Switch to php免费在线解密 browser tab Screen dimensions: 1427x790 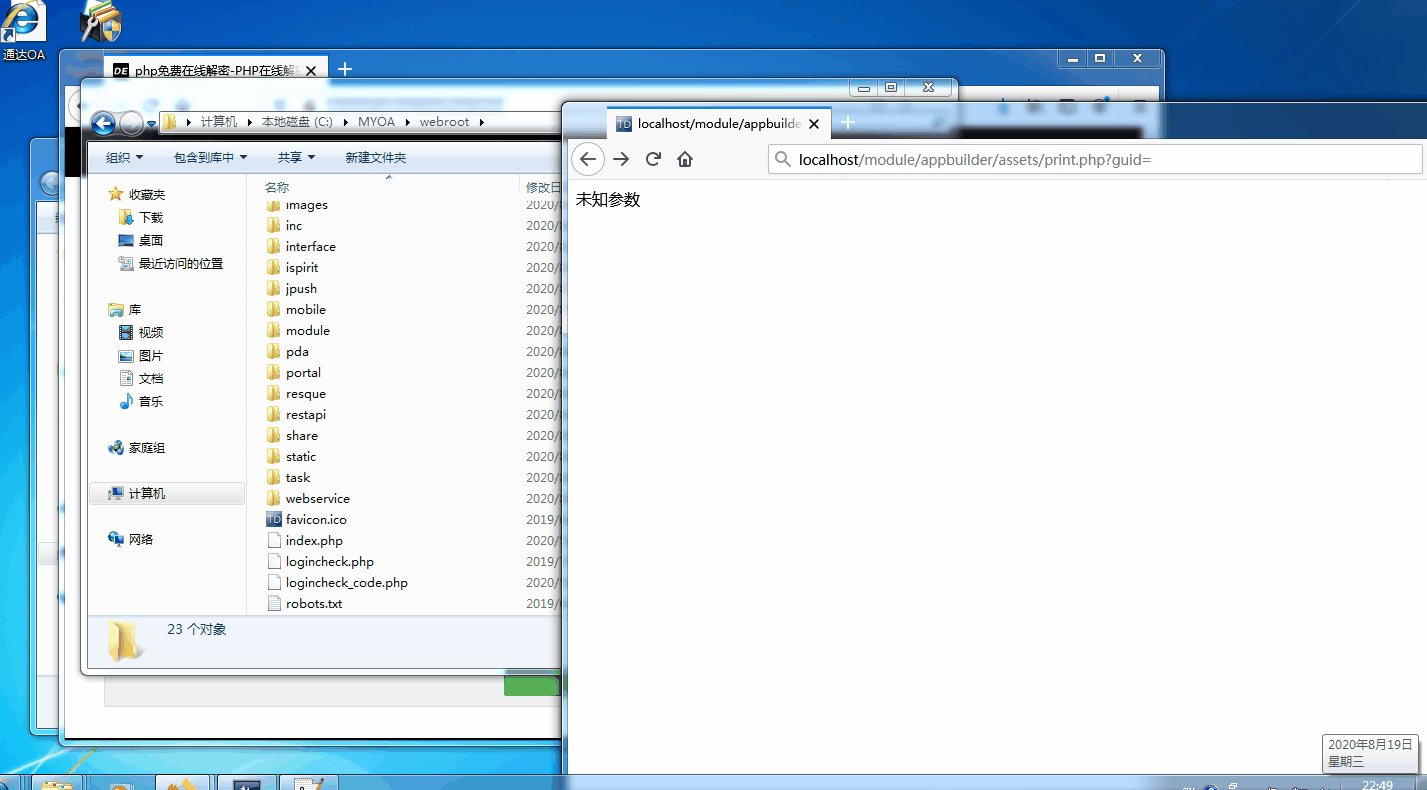click(215, 71)
